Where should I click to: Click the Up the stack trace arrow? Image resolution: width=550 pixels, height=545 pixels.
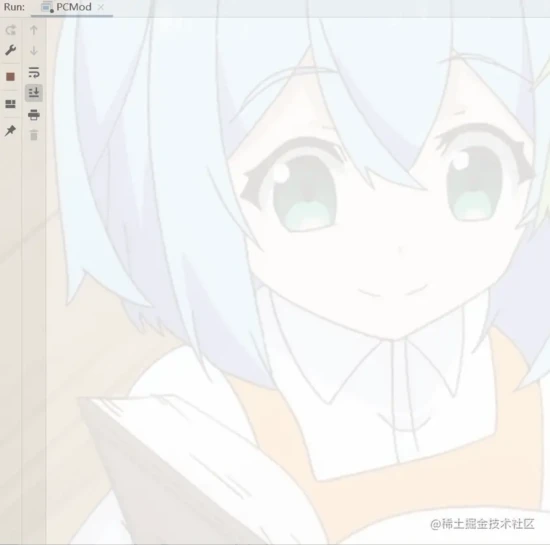click(34, 30)
